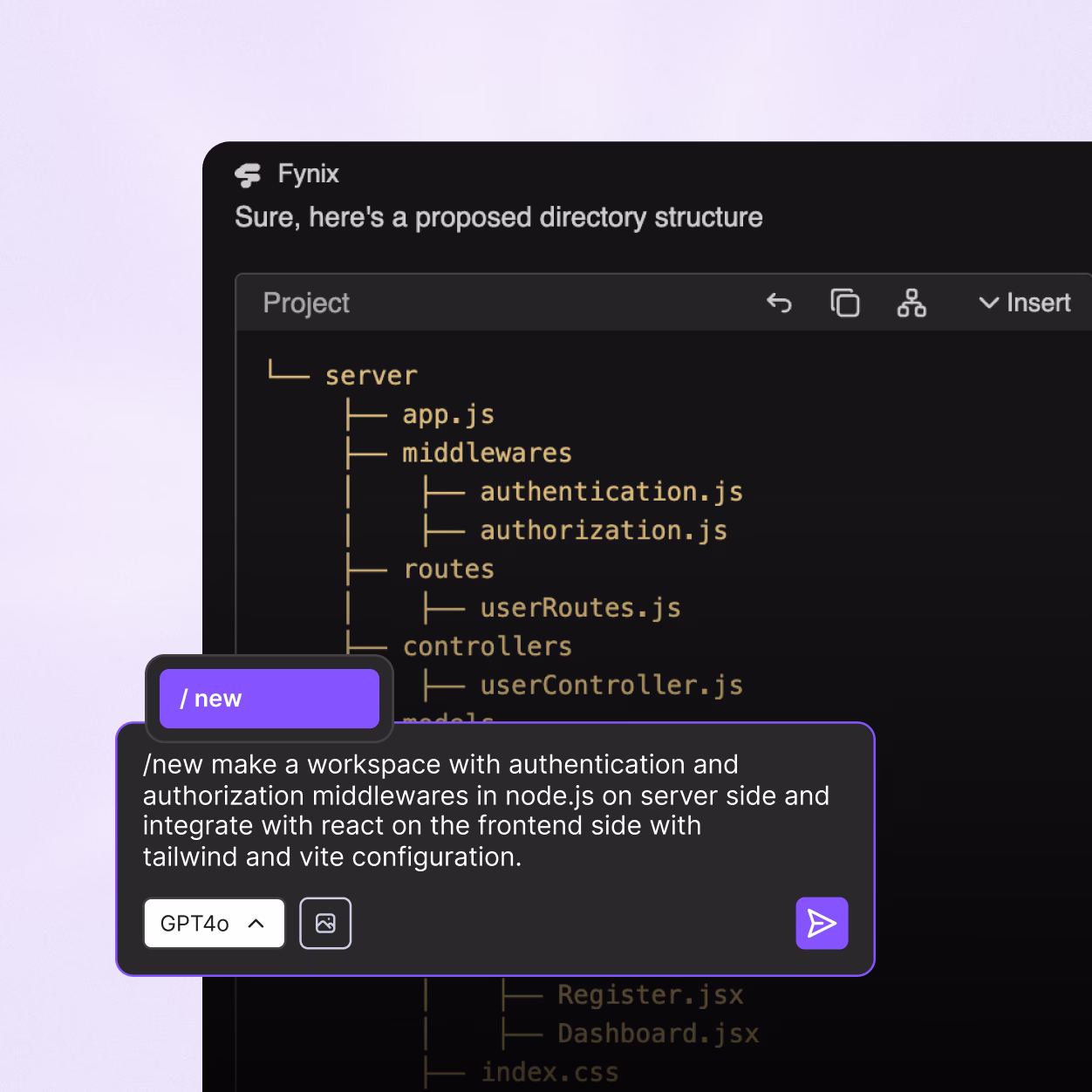Viewport: 1092px width, 1092px height.
Task: Expand the Insert options menu
Action: 1025,304
